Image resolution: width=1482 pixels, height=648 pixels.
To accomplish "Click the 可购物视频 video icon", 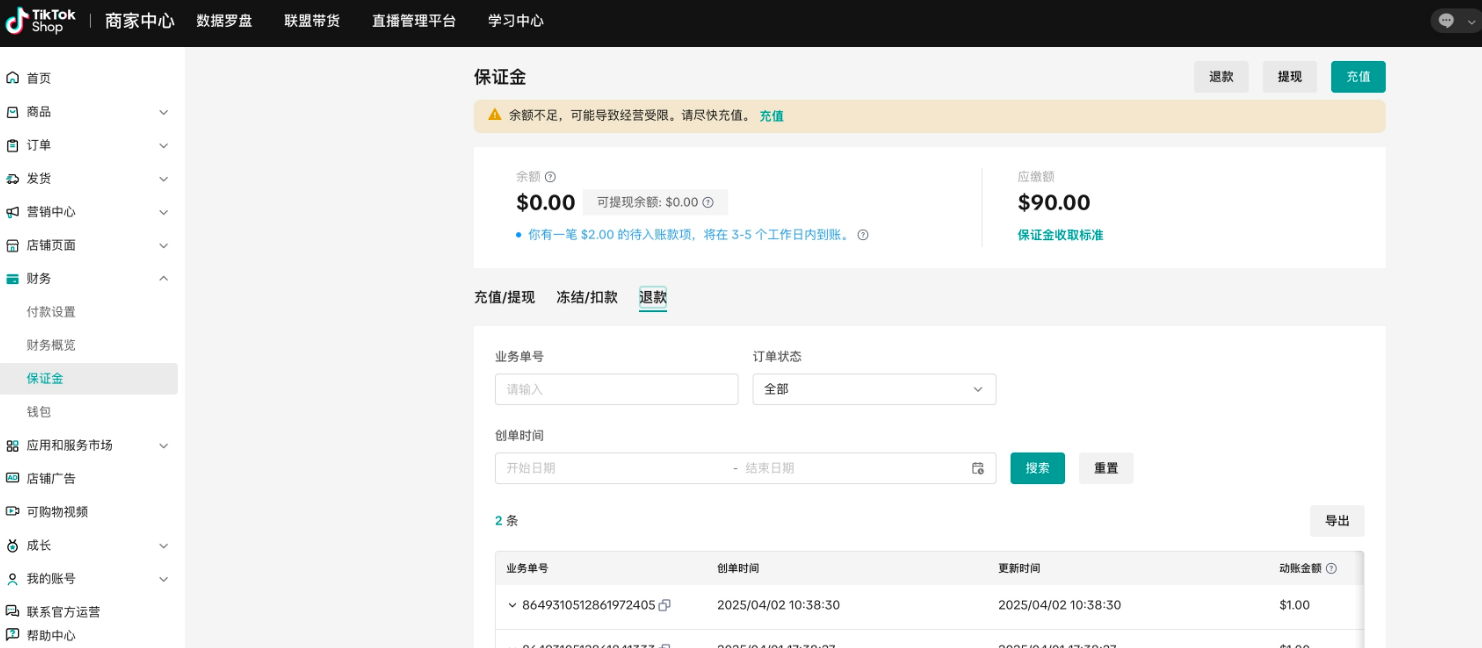I will [x=12, y=511].
